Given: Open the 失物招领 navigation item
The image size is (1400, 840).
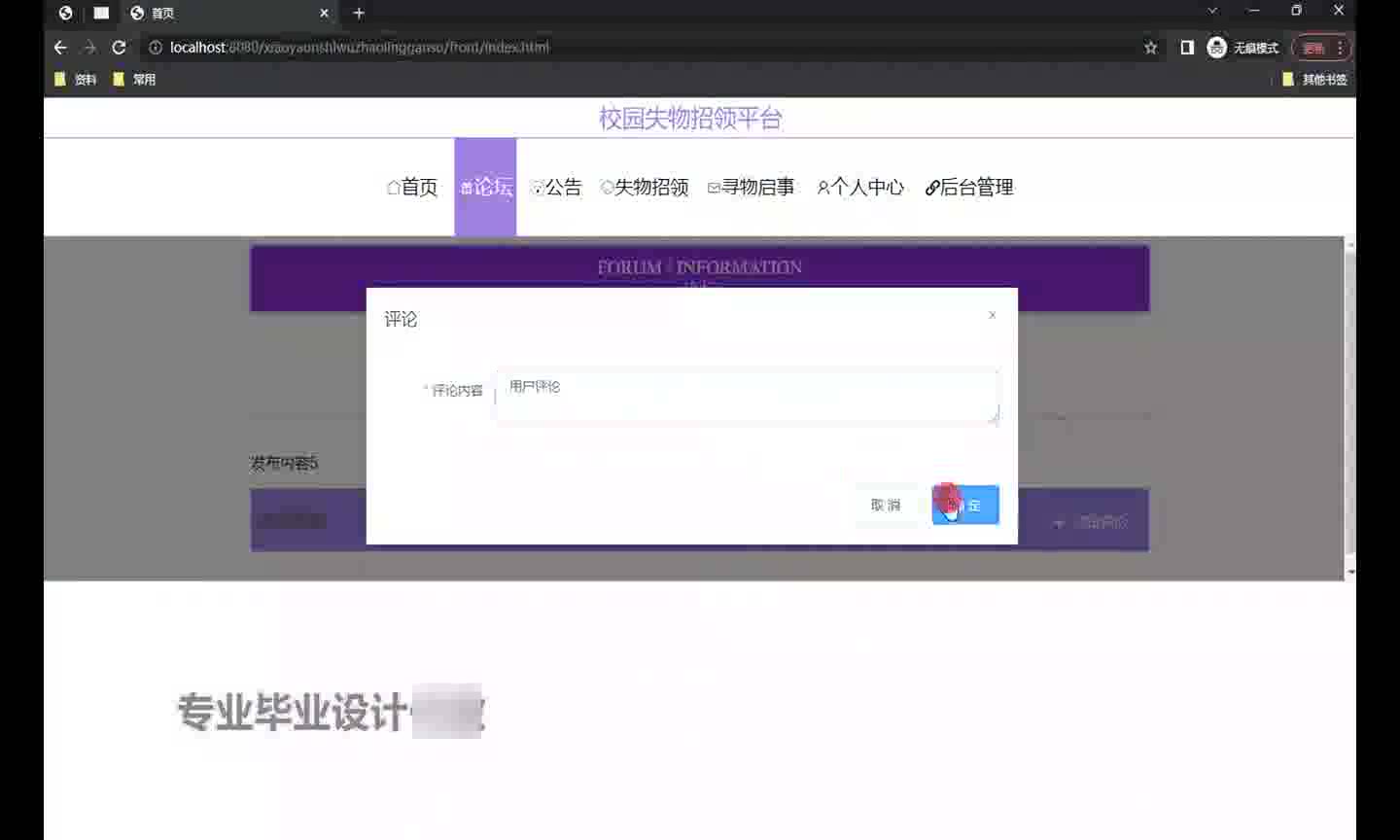Looking at the screenshot, I should pyautogui.click(x=645, y=187).
